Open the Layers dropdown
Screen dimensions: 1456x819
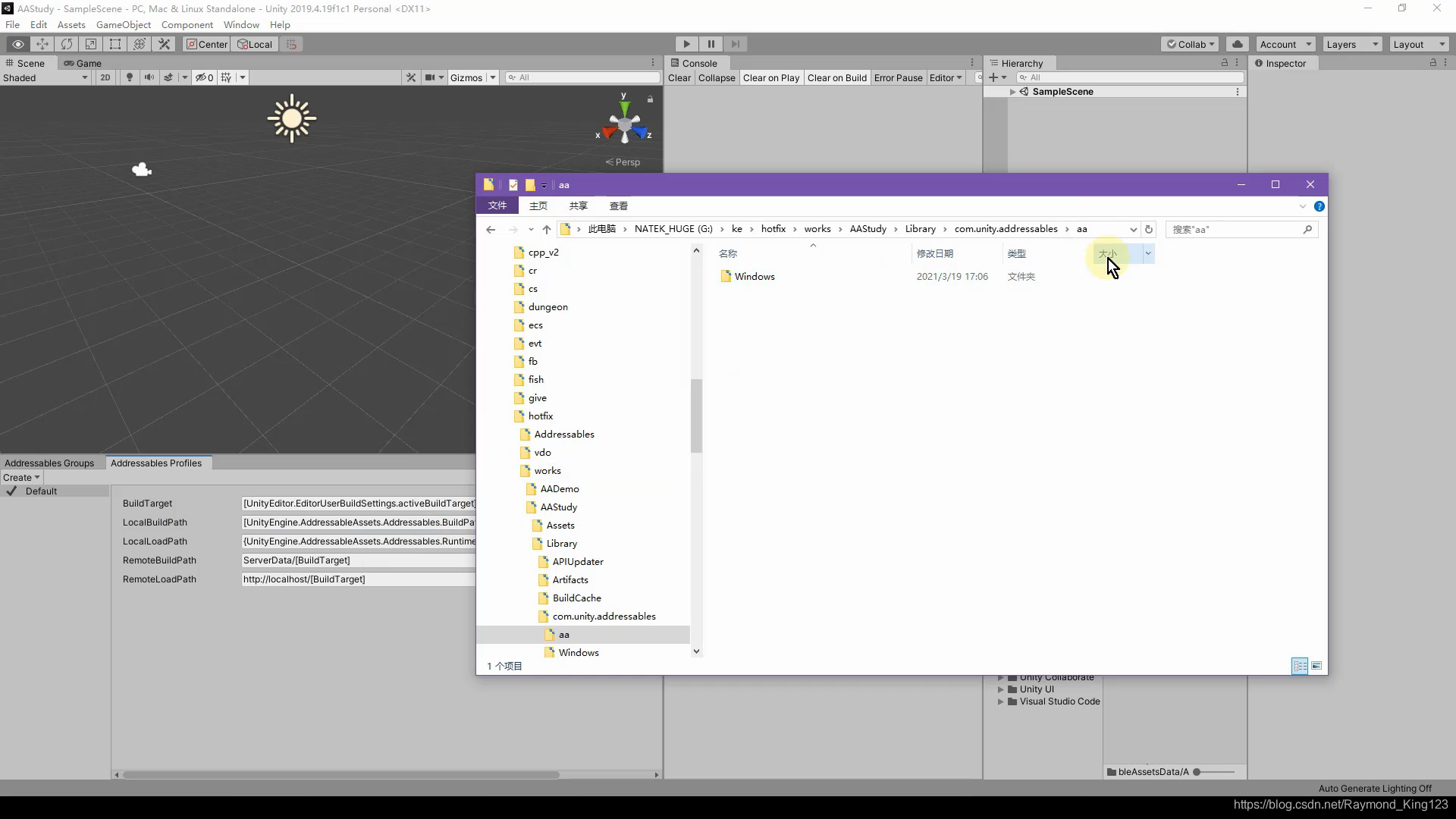[1353, 44]
